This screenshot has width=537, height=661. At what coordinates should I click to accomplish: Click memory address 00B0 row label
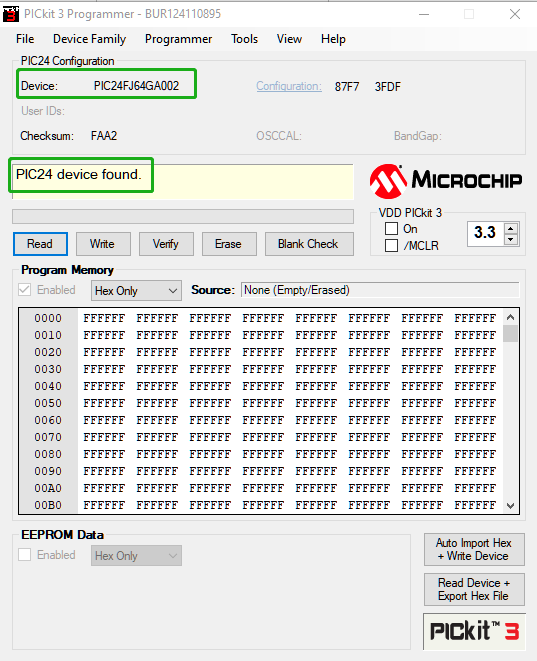coord(48,505)
